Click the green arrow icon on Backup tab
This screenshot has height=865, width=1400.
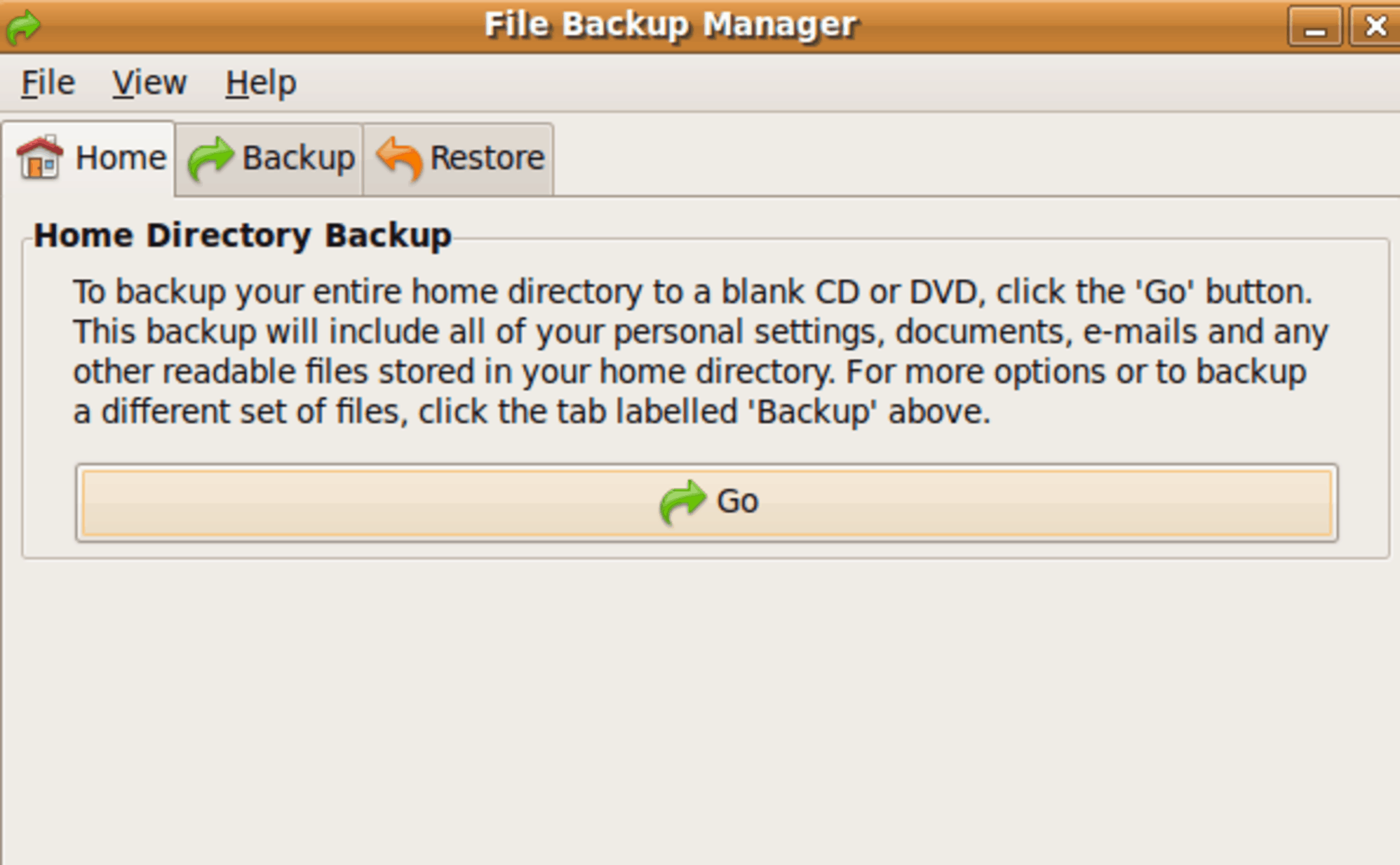(x=211, y=159)
